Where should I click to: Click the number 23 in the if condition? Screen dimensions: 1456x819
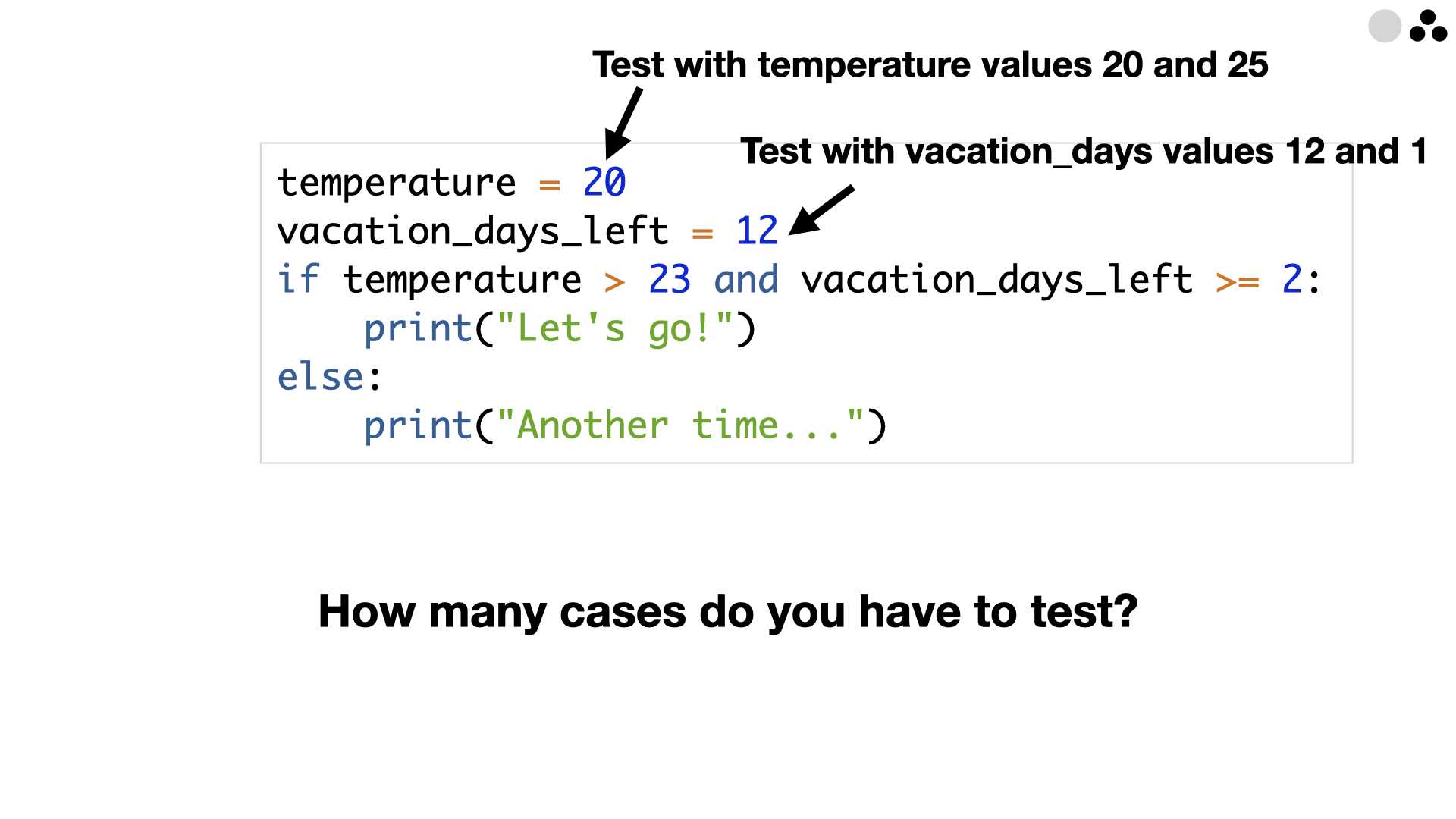(x=670, y=279)
